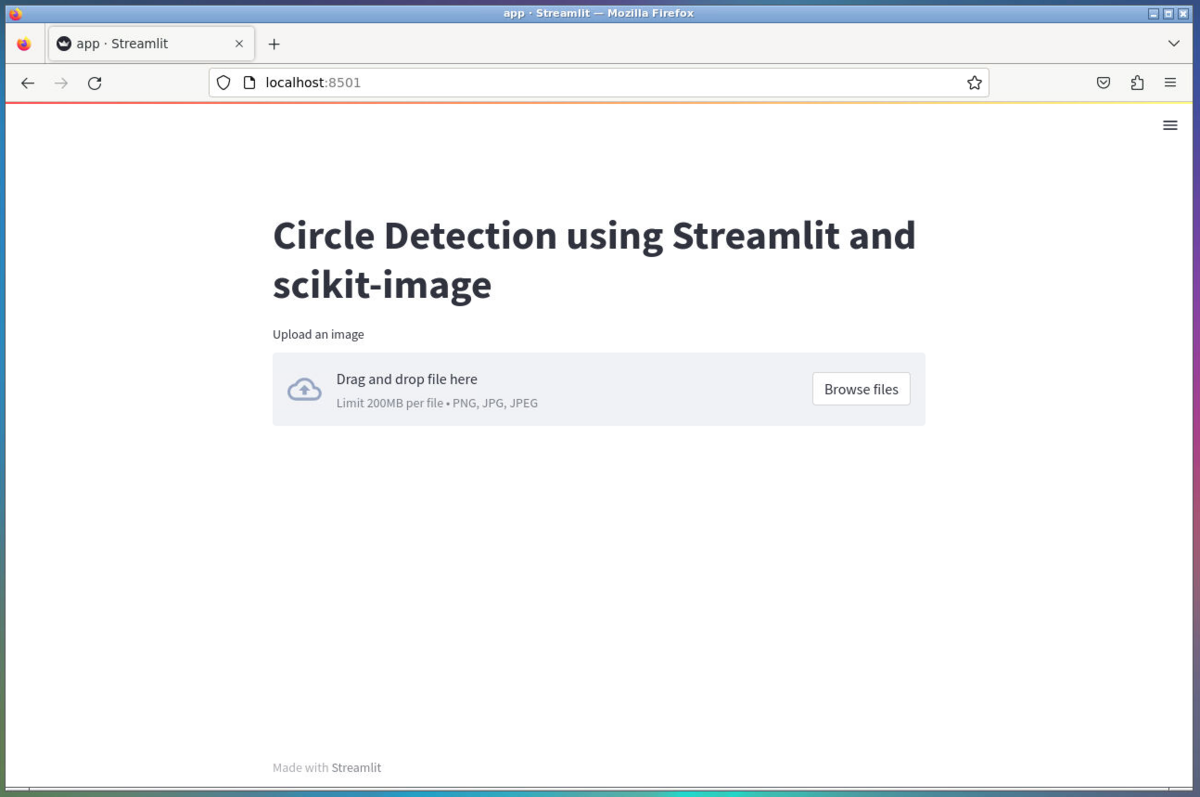This screenshot has height=797, width=1200.
Task: Reload the current page
Action: 95,83
